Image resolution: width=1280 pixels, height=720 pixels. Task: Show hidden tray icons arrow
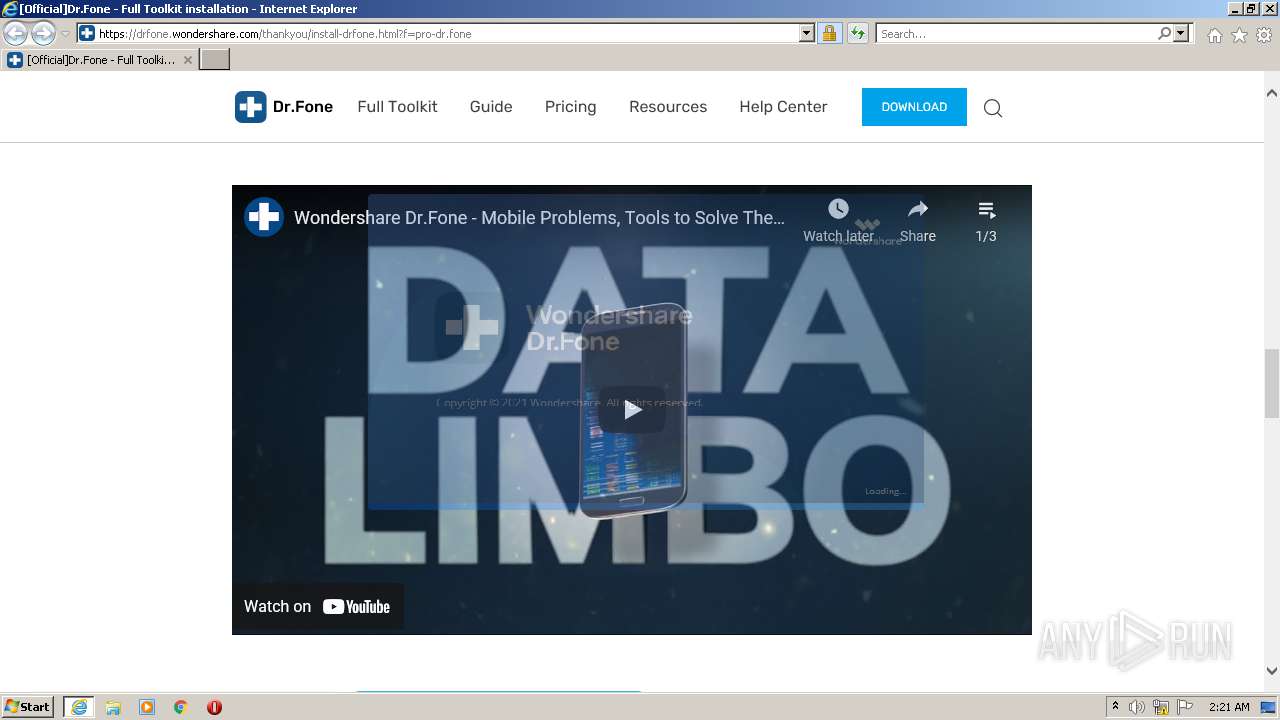(1115, 707)
